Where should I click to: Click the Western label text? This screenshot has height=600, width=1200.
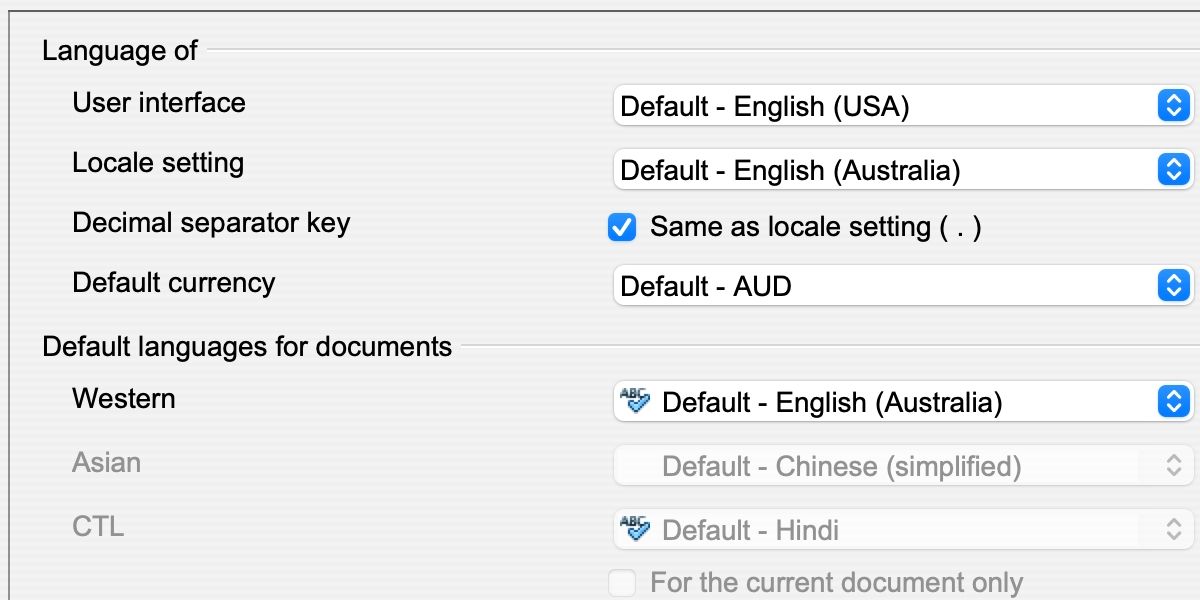click(123, 398)
